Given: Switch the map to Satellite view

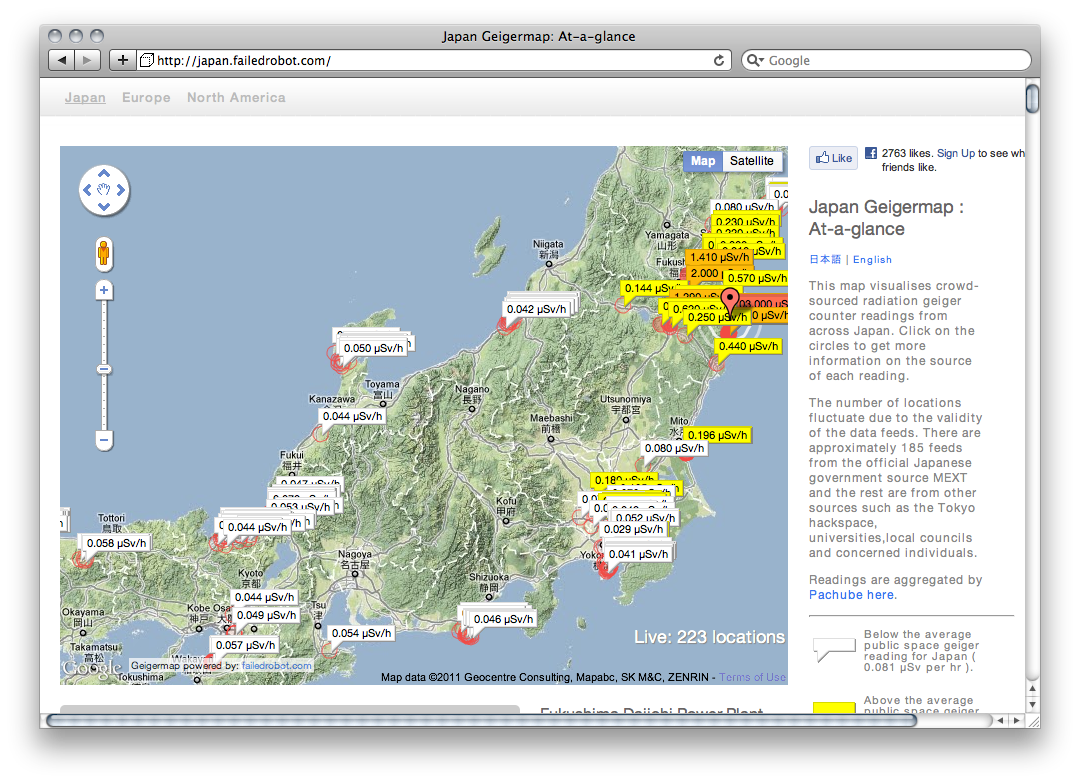Looking at the screenshot, I should 751,161.
